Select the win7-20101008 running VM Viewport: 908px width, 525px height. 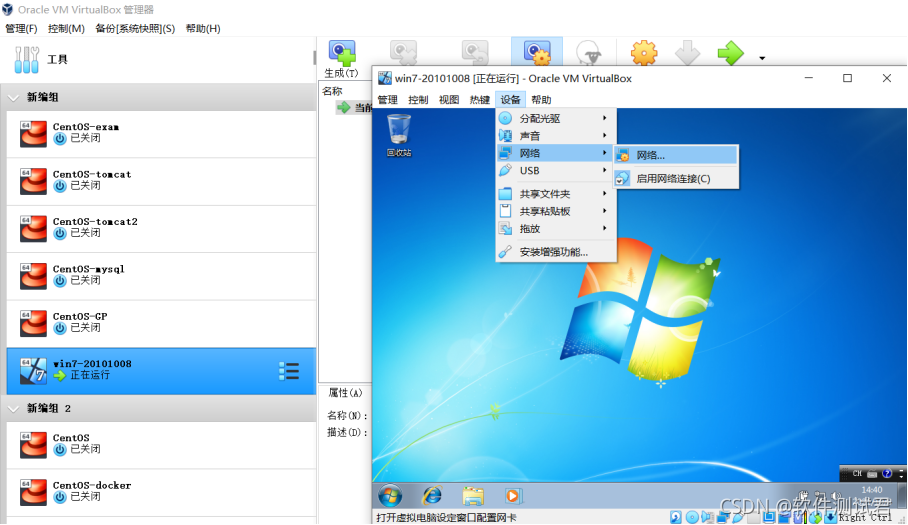click(x=161, y=371)
